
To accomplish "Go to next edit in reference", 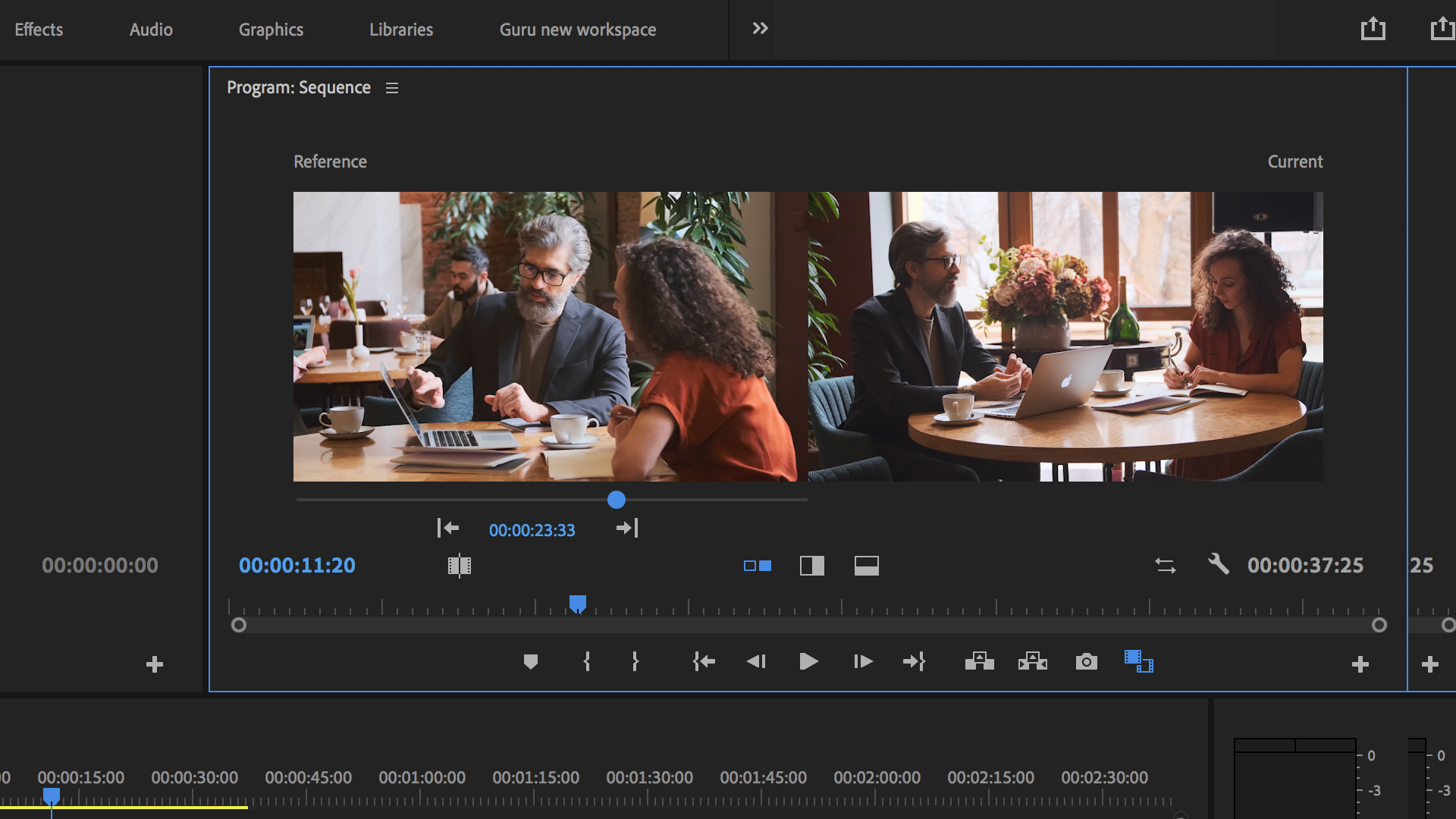I will (x=627, y=528).
